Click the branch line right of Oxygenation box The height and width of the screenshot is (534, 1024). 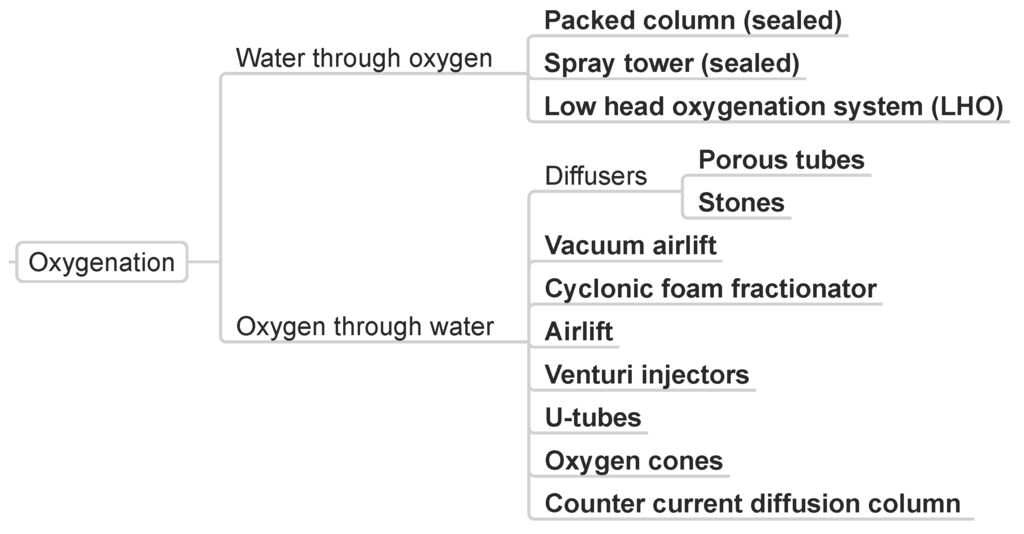click(203, 263)
